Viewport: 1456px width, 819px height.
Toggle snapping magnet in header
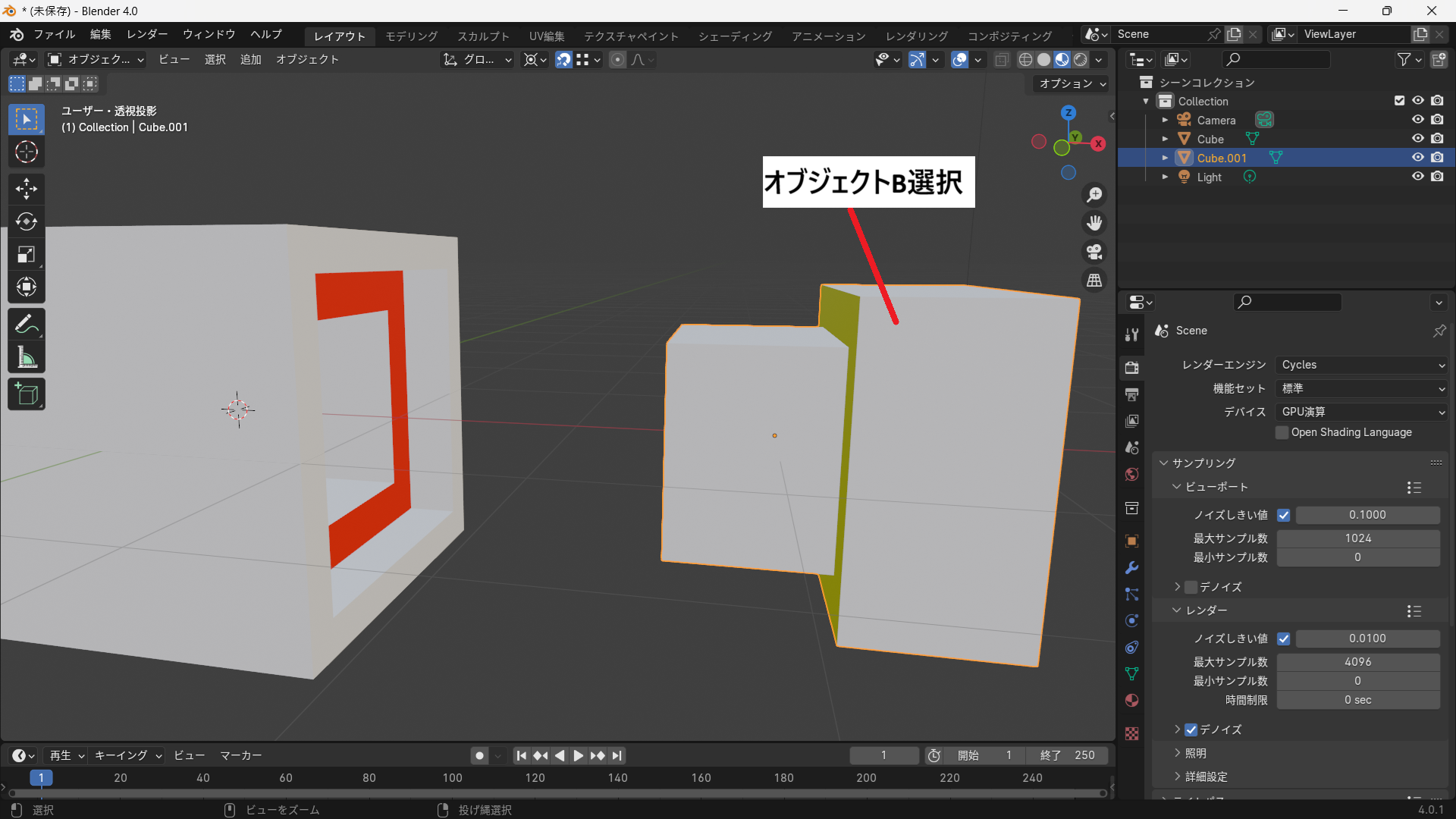[x=563, y=60]
